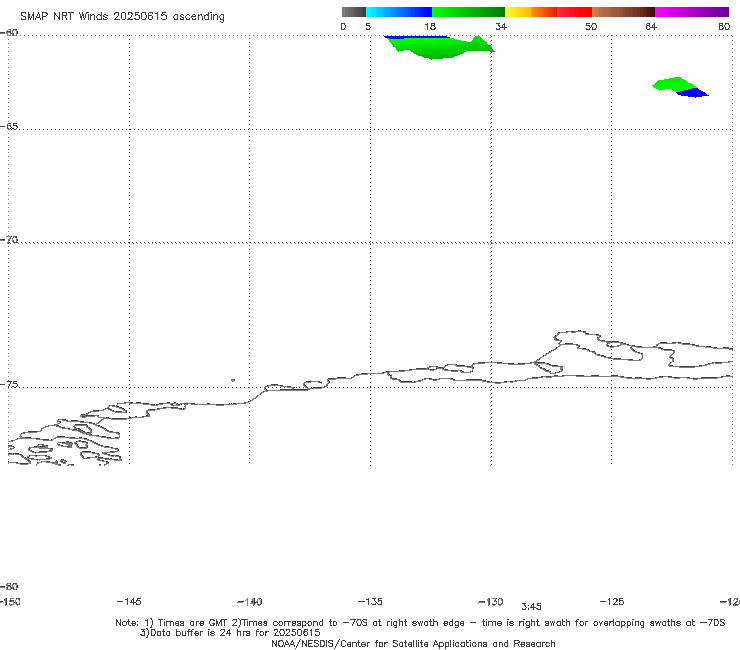Click the latitude label '-75'

pyautogui.click(x=9, y=385)
